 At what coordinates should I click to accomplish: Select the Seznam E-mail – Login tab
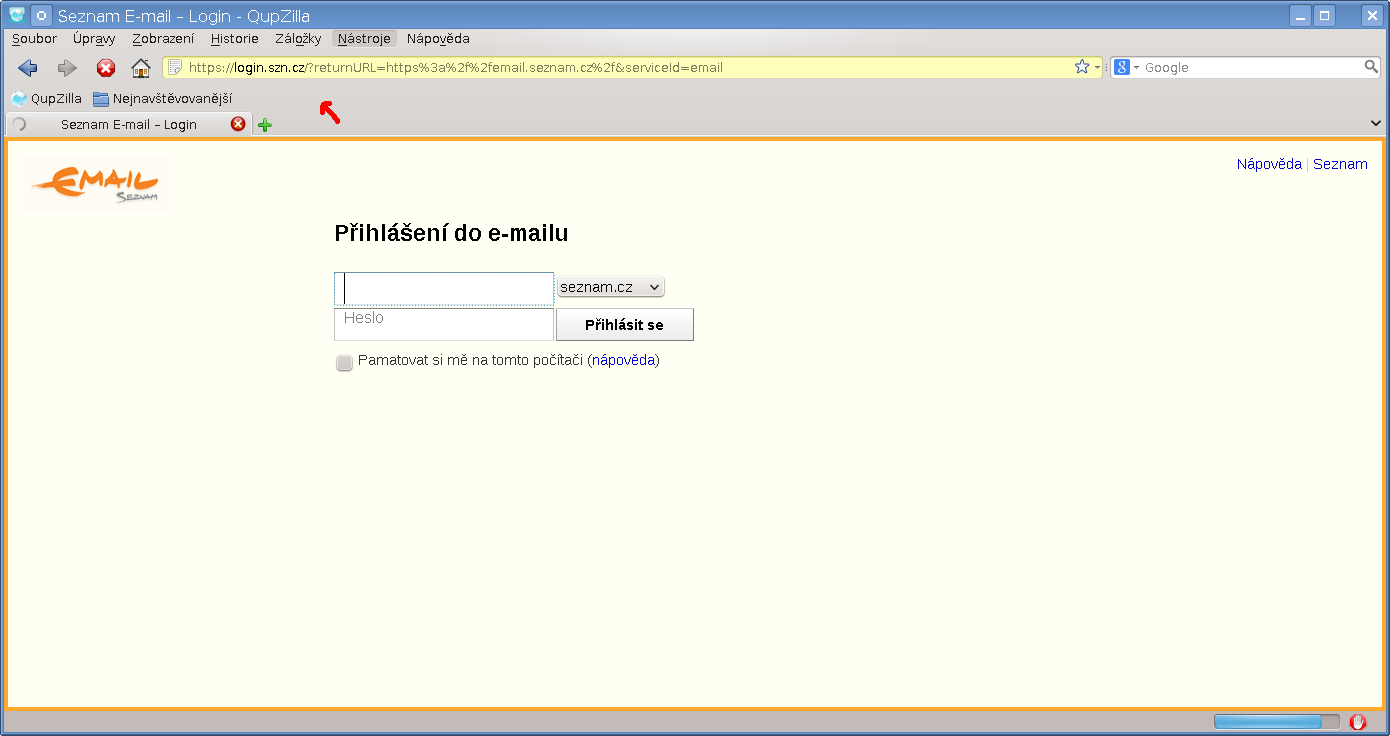click(129, 124)
